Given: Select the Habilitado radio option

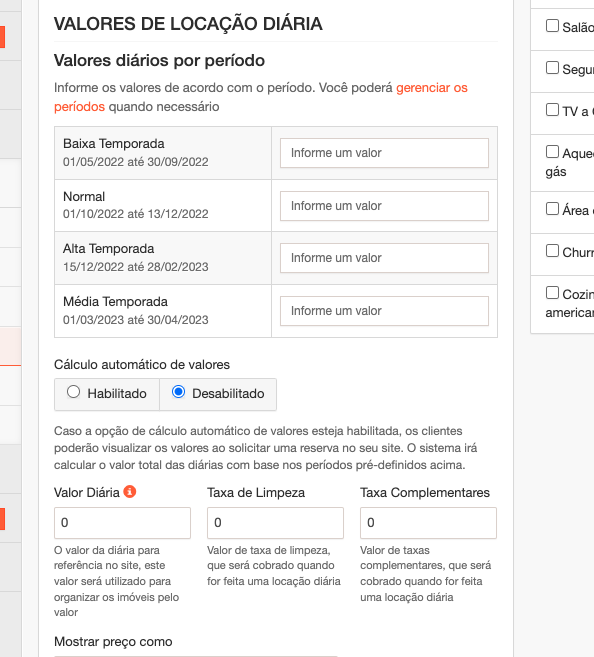Looking at the screenshot, I should (x=73, y=392).
